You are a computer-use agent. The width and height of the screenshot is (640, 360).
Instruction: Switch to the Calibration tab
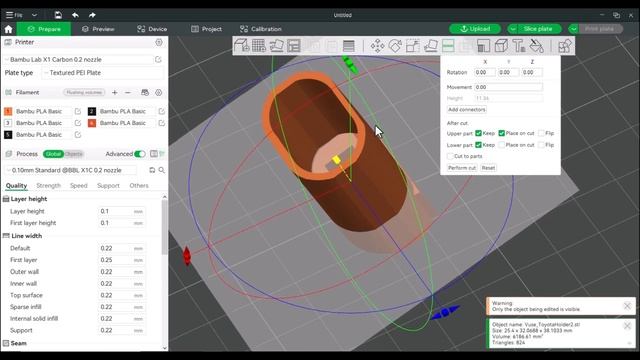point(261,29)
